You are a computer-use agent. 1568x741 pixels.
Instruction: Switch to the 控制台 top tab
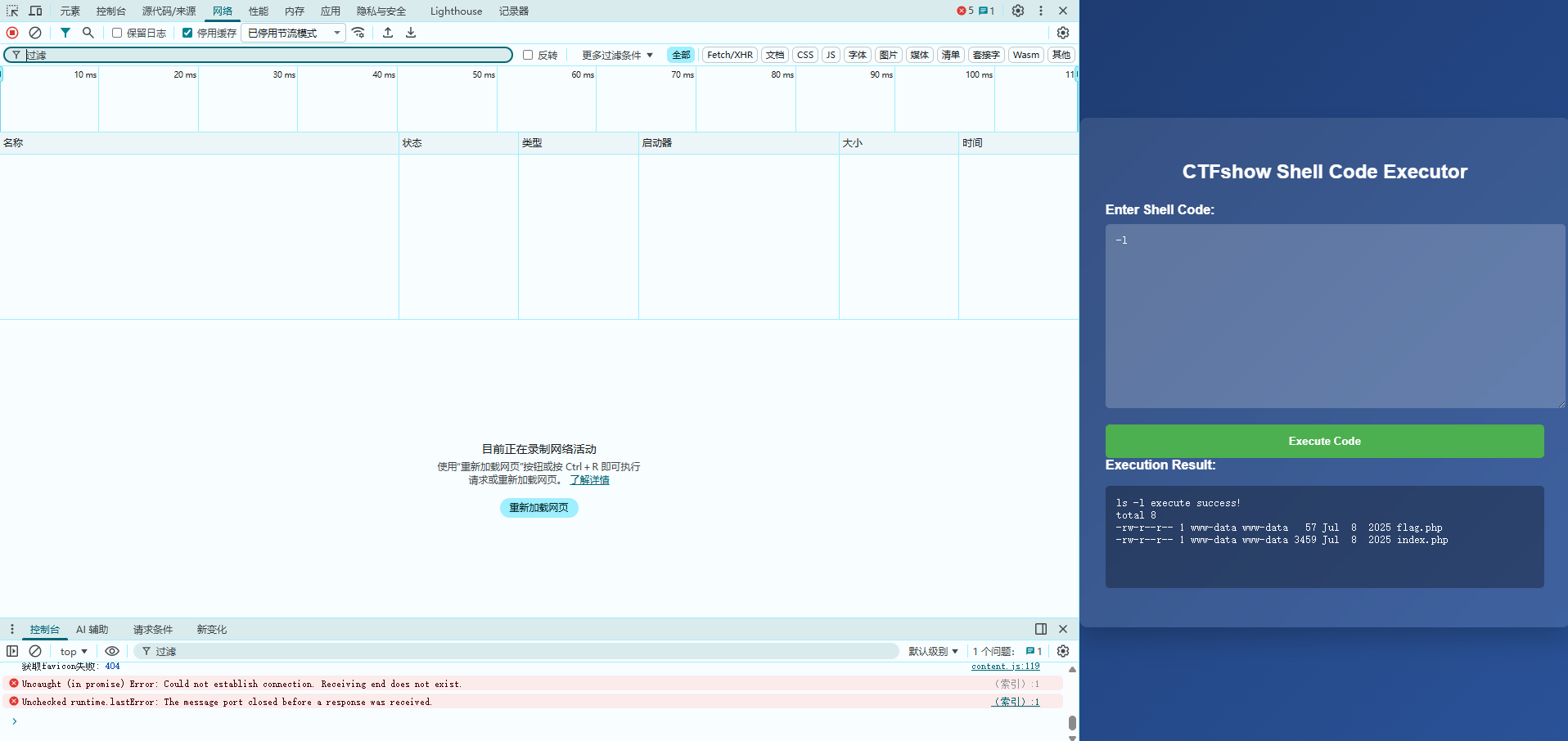click(x=111, y=11)
